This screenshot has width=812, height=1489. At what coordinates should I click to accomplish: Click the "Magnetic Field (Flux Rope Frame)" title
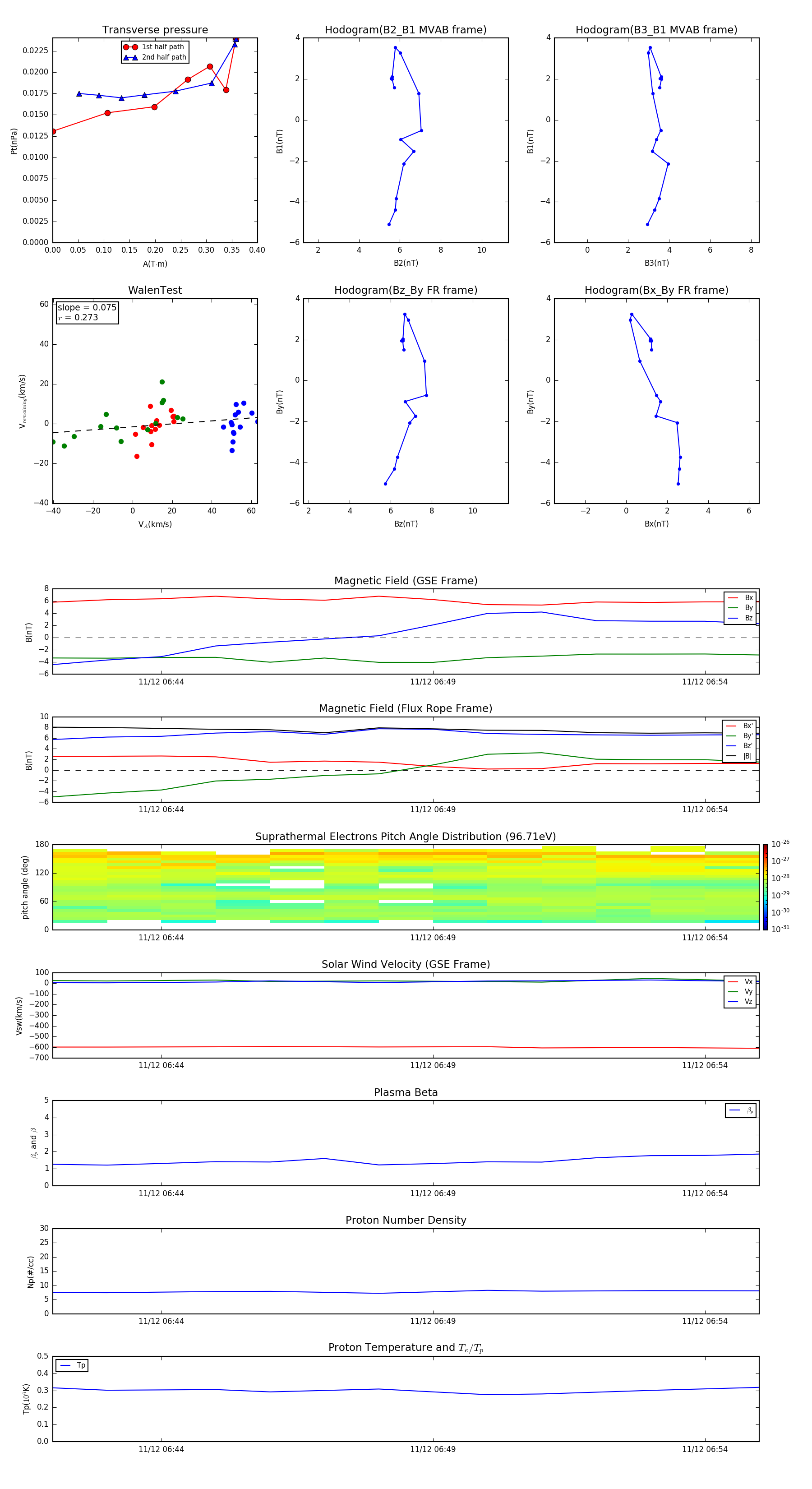[x=406, y=709]
